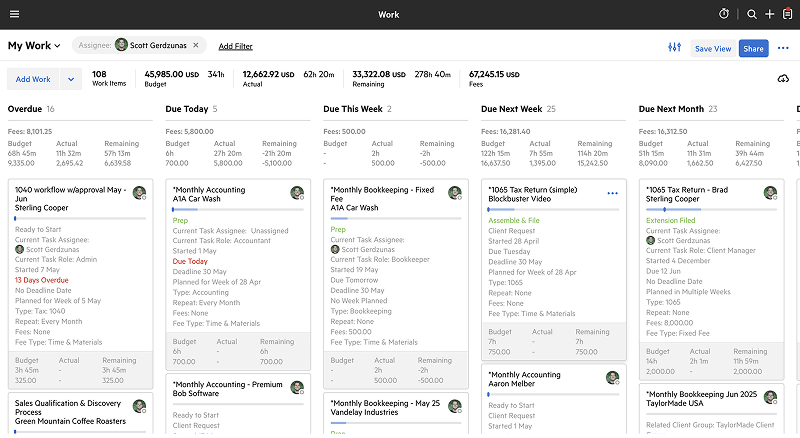Select the Overdue column header
The height and width of the screenshot is (438, 800).
click(x=25, y=109)
